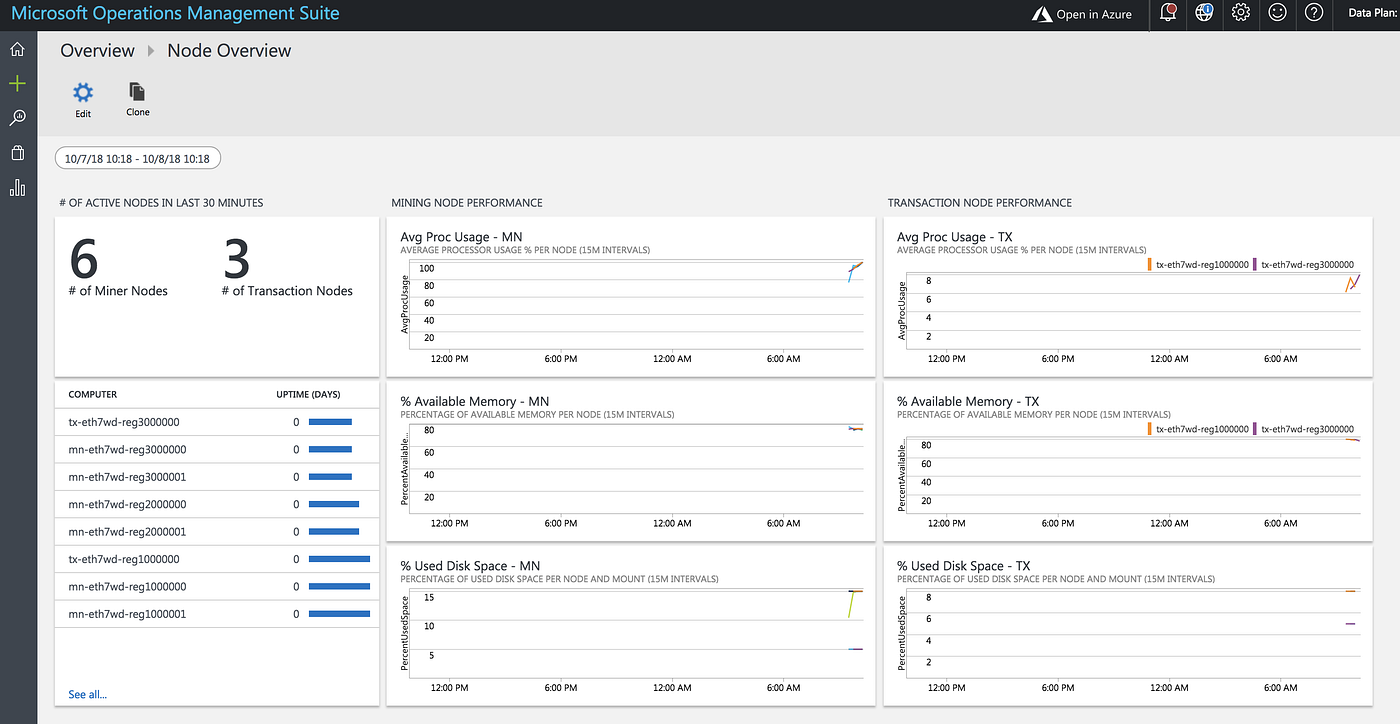Open Avg Proc Usage - MN chart

(x=633, y=298)
